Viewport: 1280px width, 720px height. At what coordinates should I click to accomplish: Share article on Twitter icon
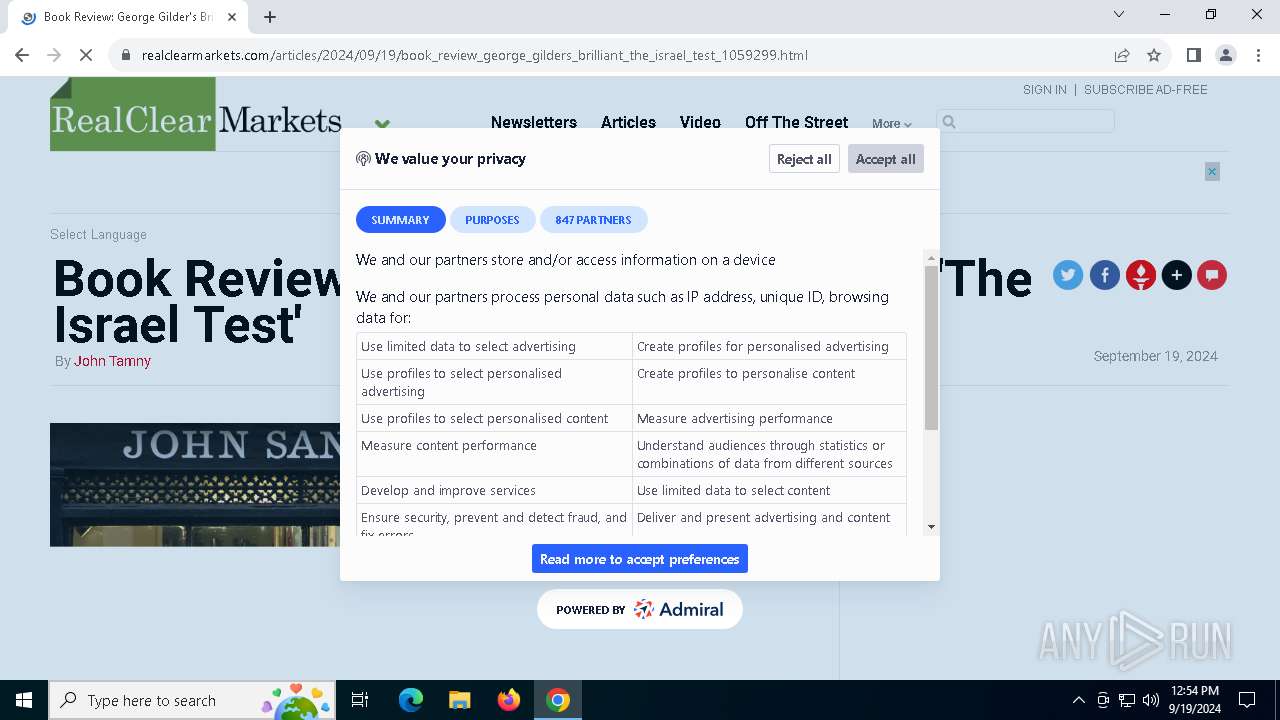[x=1068, y=275]
